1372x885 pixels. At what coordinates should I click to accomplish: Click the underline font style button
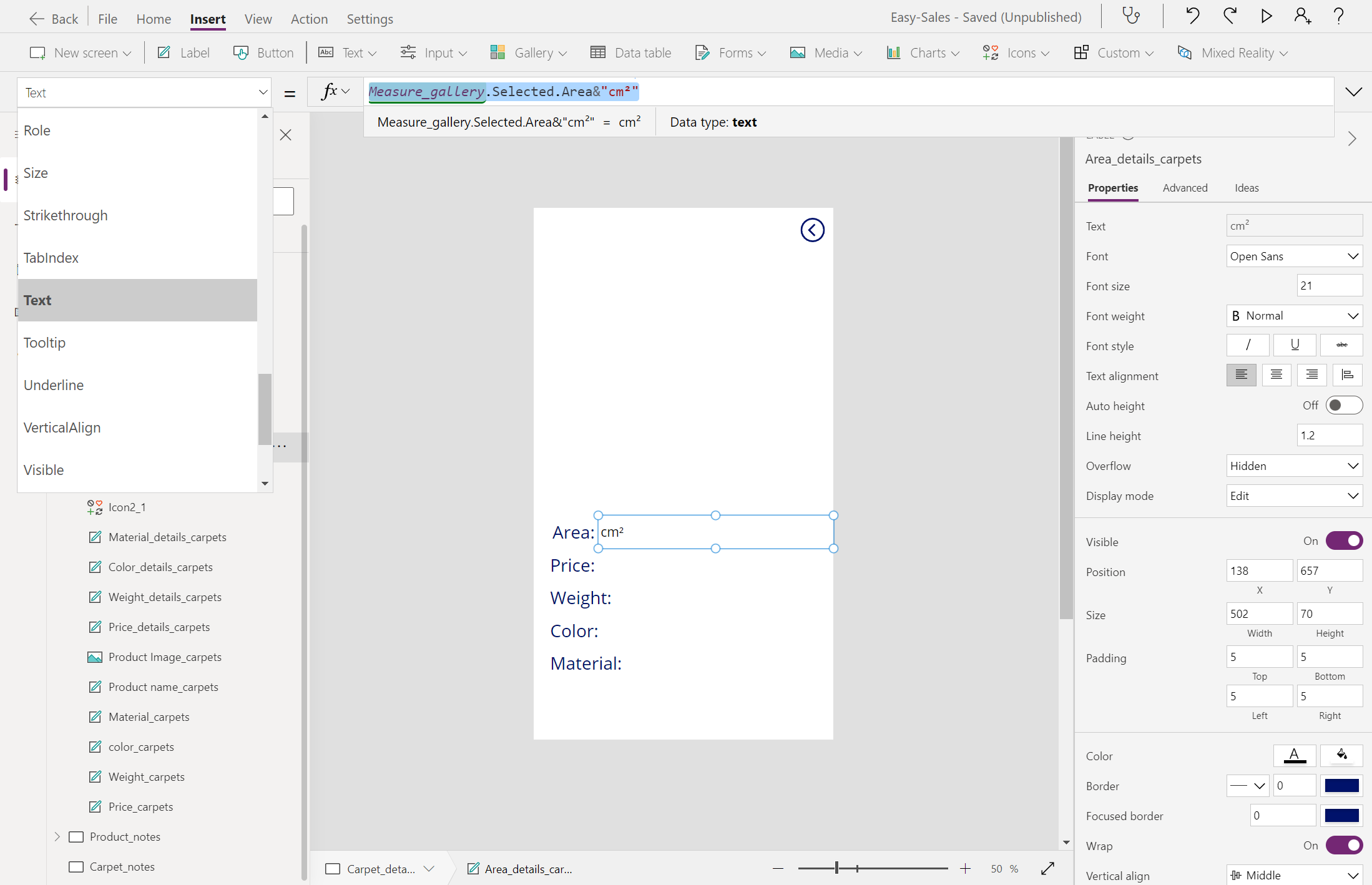[1295, 345]
